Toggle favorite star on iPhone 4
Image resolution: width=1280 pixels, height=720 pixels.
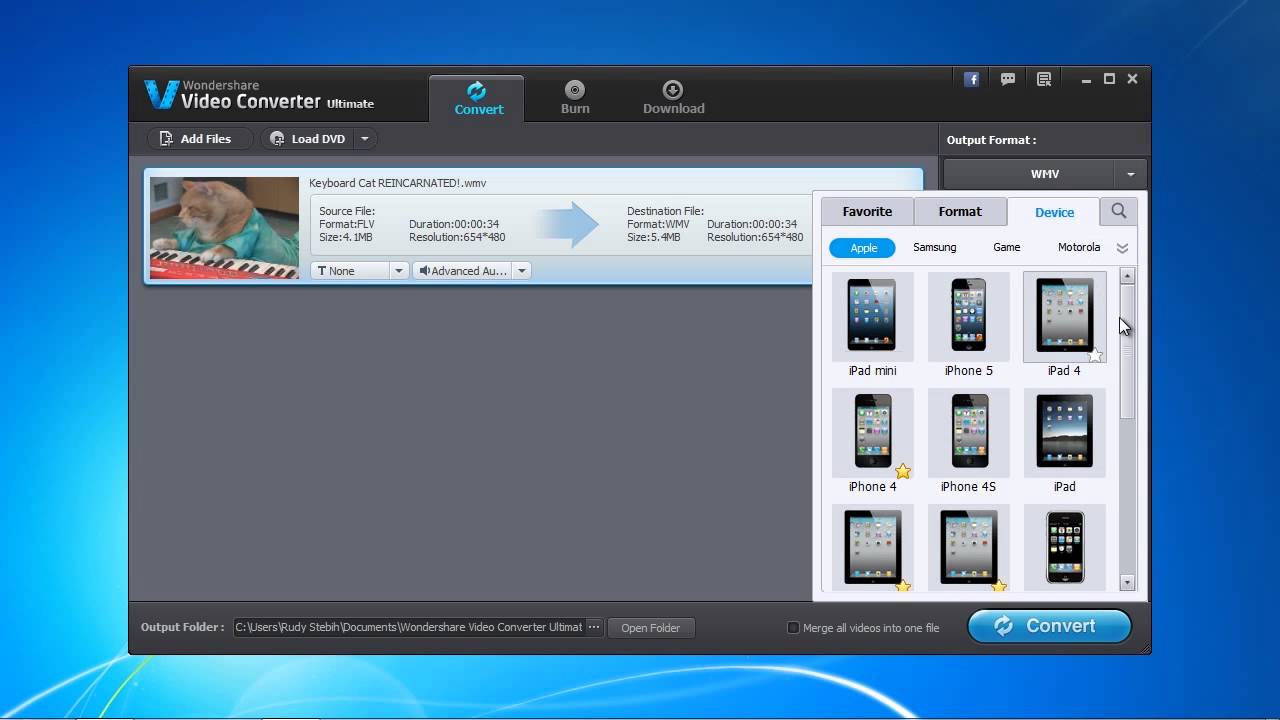(903, 471)
